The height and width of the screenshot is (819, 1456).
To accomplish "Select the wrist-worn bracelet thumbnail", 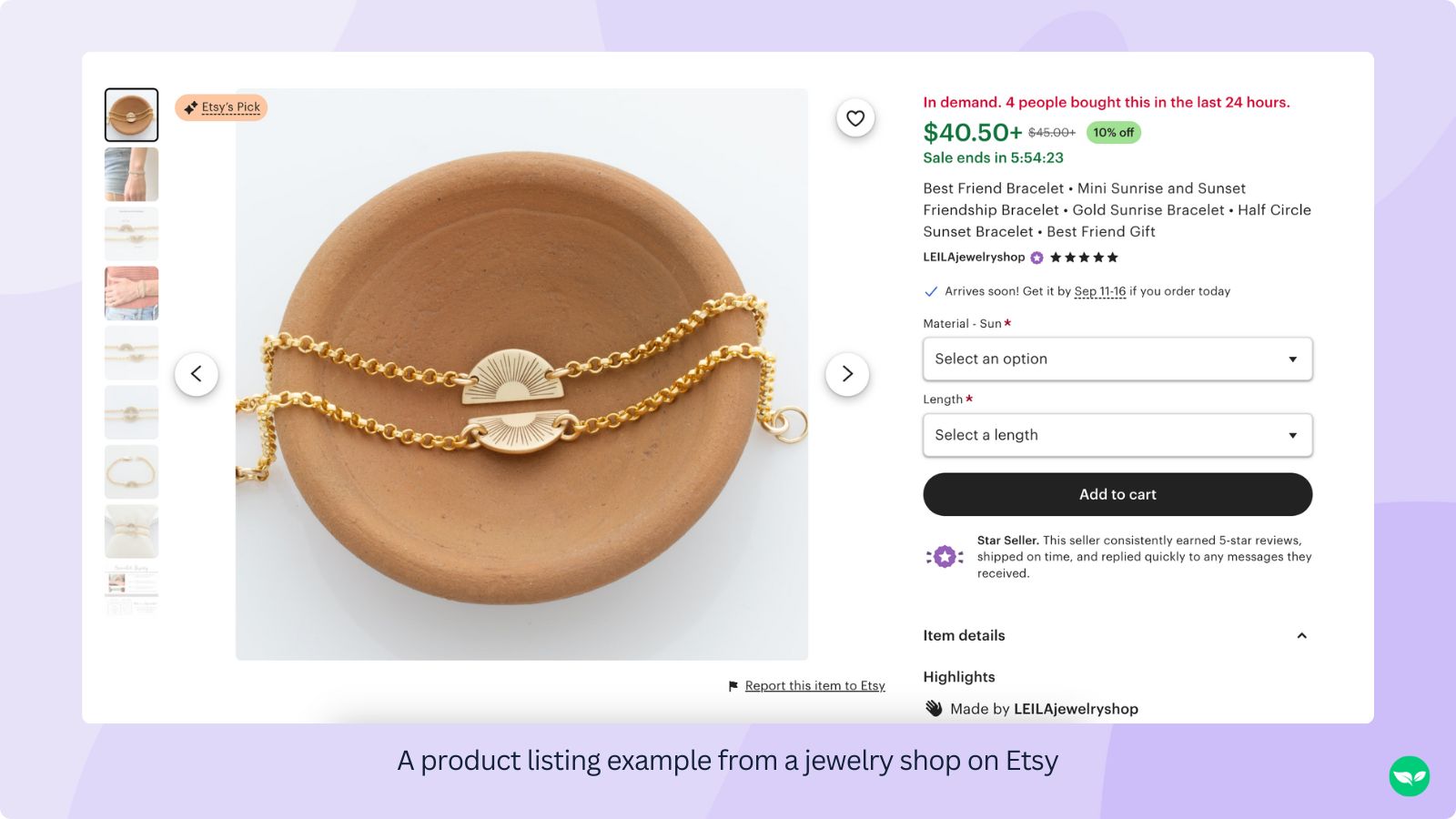I will pyautogui.click(x=131, y=173).
